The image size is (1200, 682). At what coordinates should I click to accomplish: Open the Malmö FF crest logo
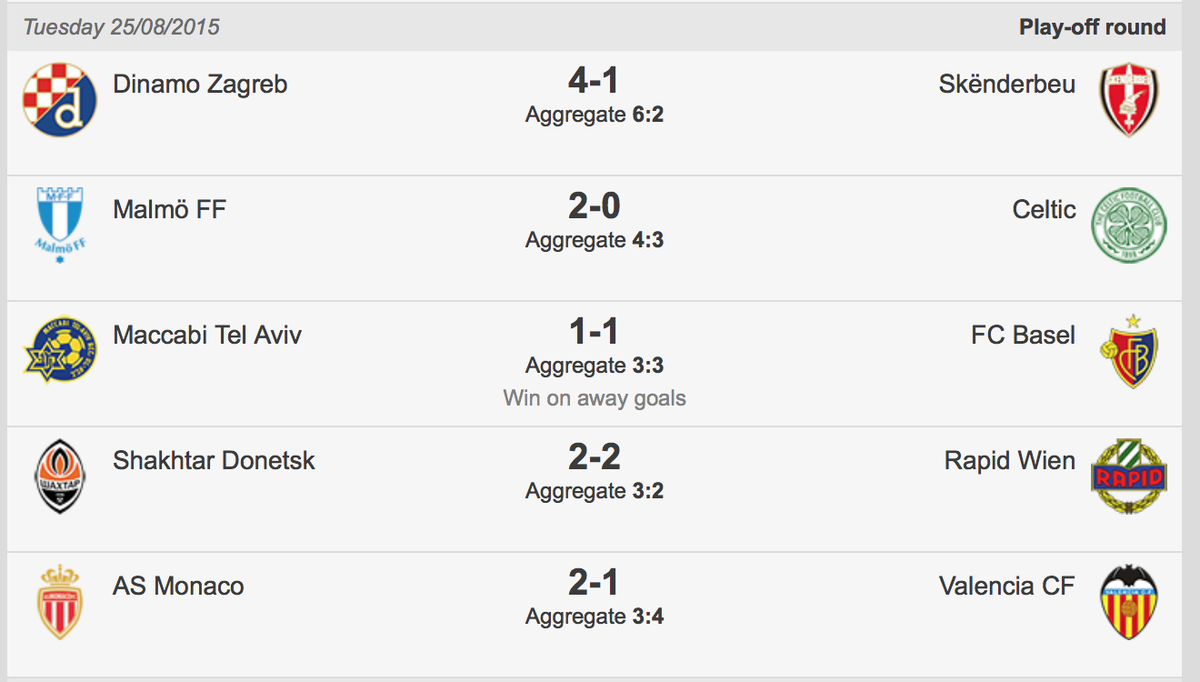point(59,226)
